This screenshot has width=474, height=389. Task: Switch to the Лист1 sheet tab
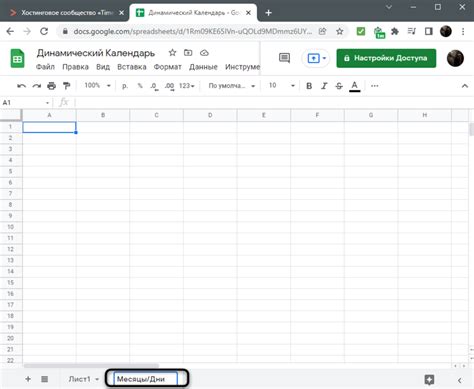coord(79,379)
